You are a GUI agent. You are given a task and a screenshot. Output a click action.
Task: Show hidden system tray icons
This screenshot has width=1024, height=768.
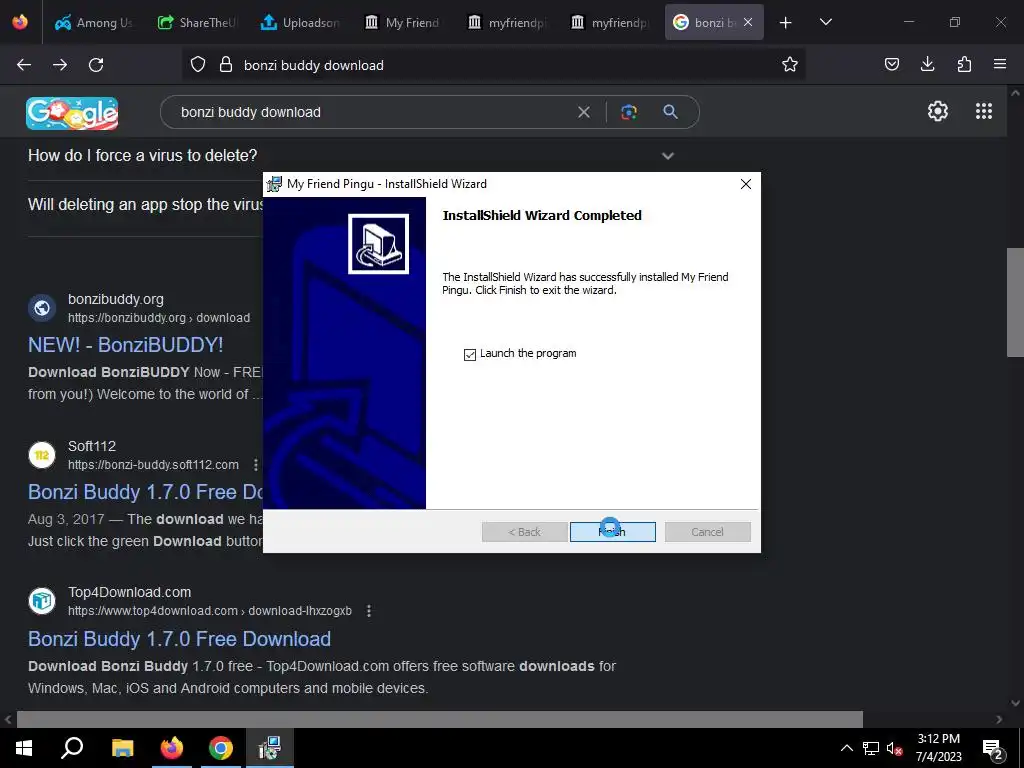click(x=846, y=748)
